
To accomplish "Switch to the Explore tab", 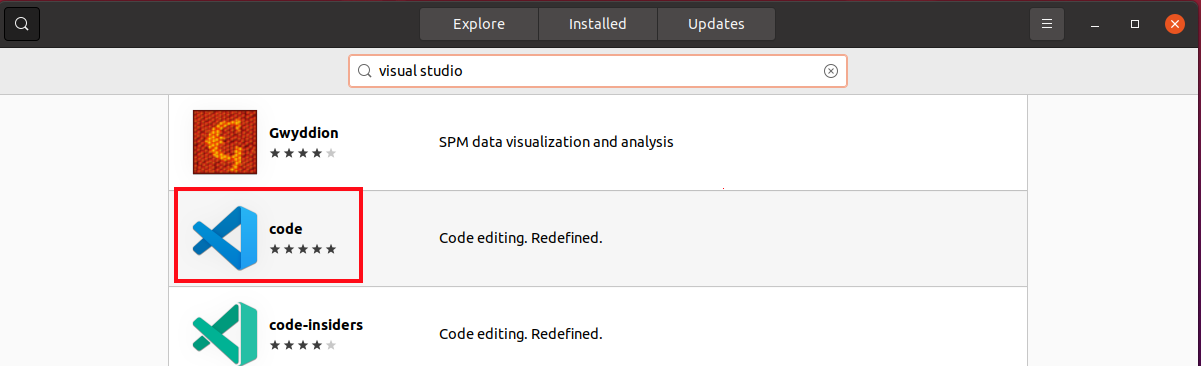I will (x=479, y=23).
